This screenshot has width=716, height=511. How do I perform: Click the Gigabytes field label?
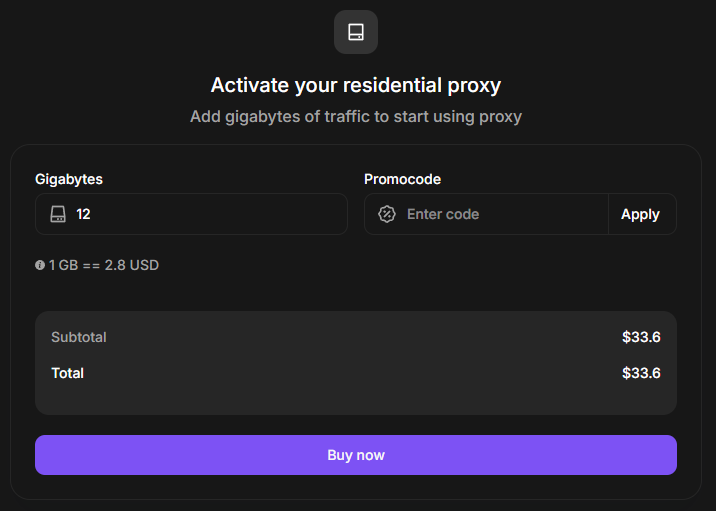point(69,179)
